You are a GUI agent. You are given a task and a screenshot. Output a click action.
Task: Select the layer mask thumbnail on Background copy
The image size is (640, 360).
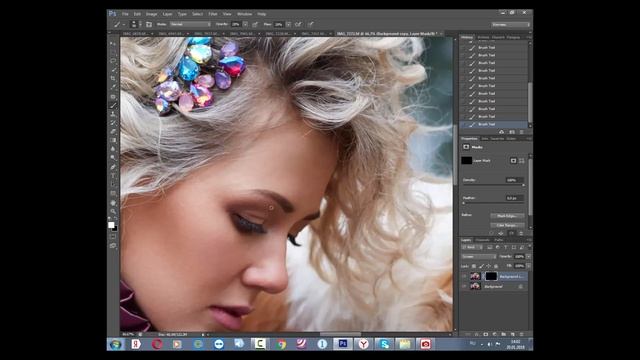coord(491,276)
